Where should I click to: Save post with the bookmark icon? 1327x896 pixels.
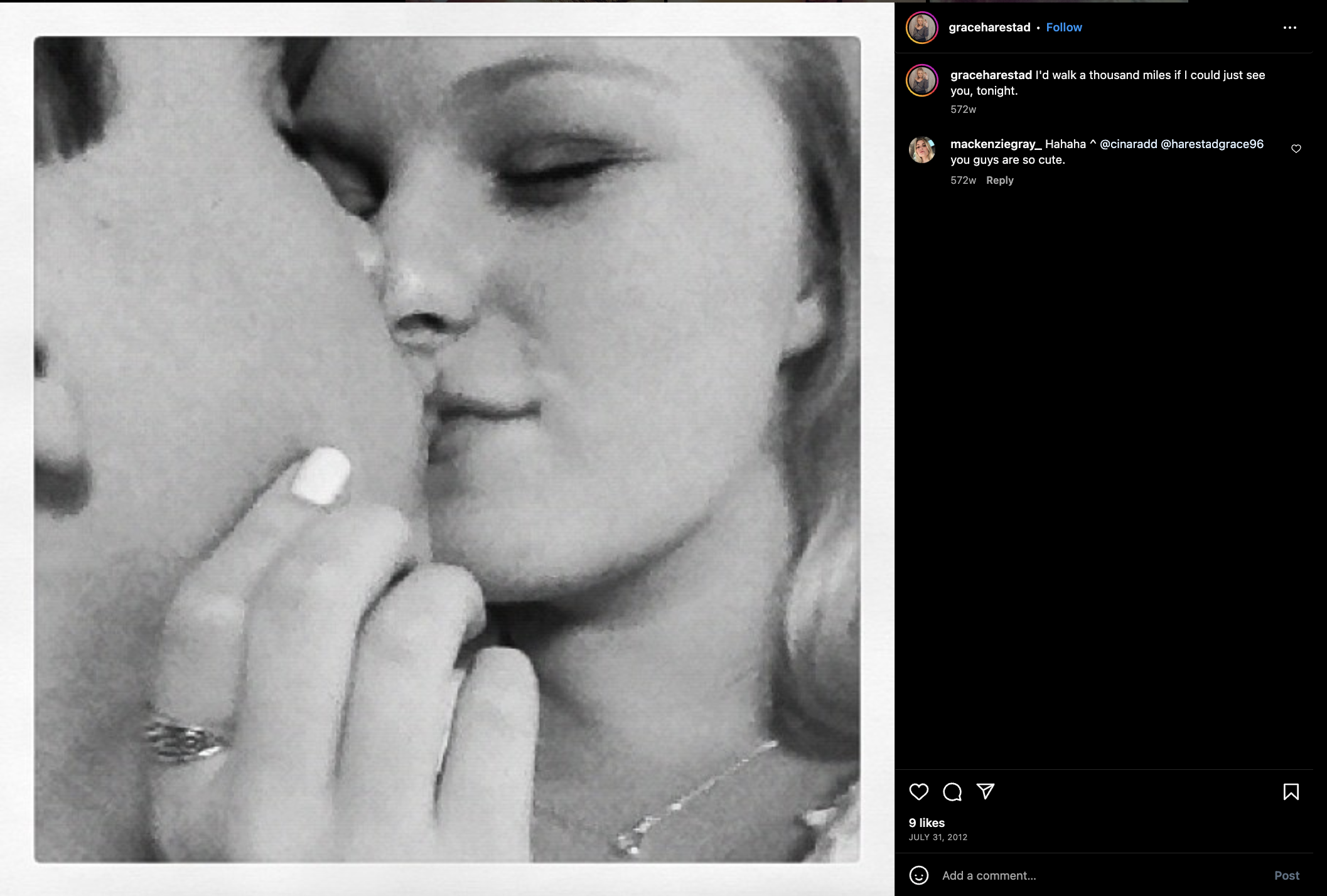pos(1291,792)
